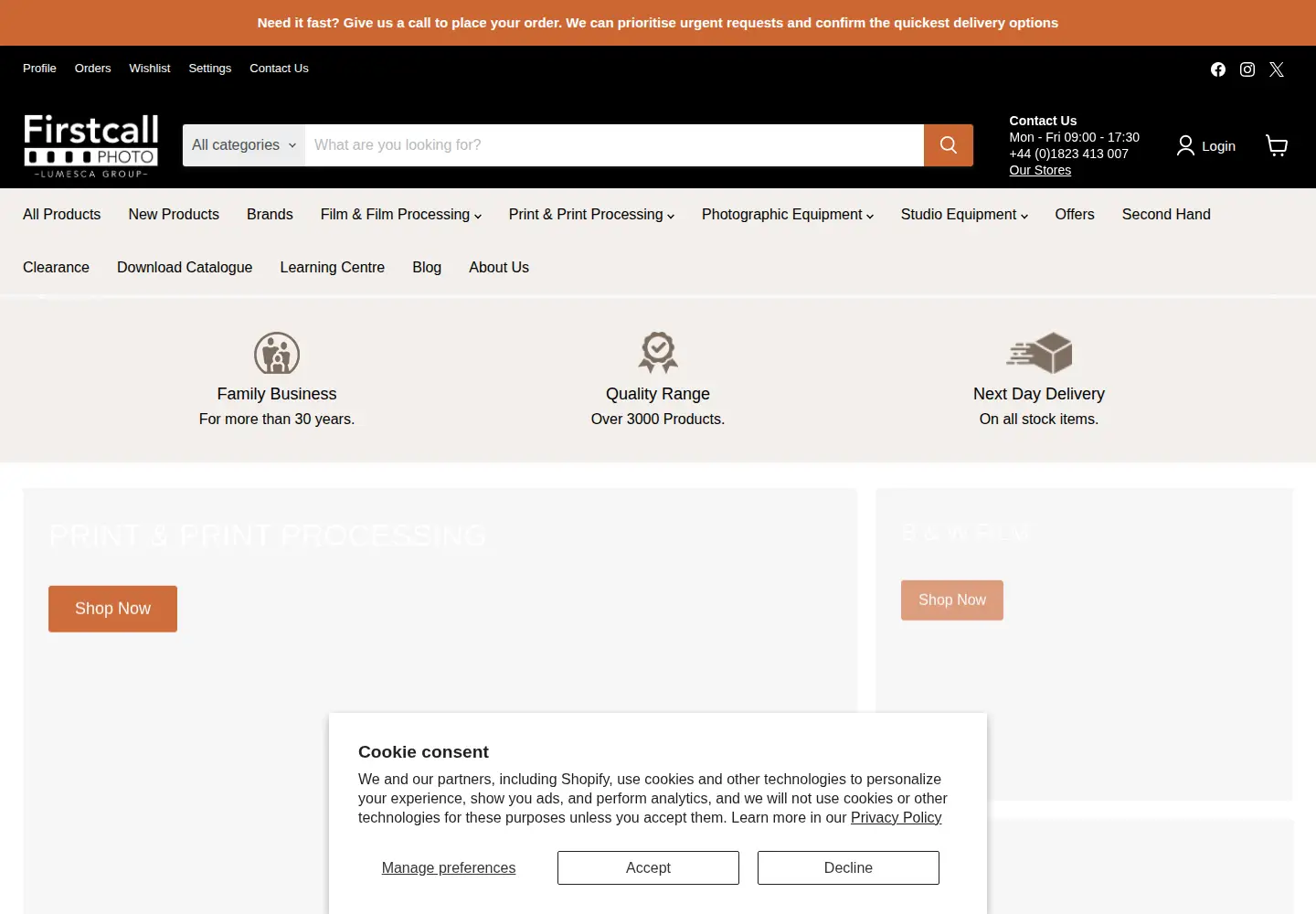Open the All categories dropdown
1316x914 pixels.
244,145
